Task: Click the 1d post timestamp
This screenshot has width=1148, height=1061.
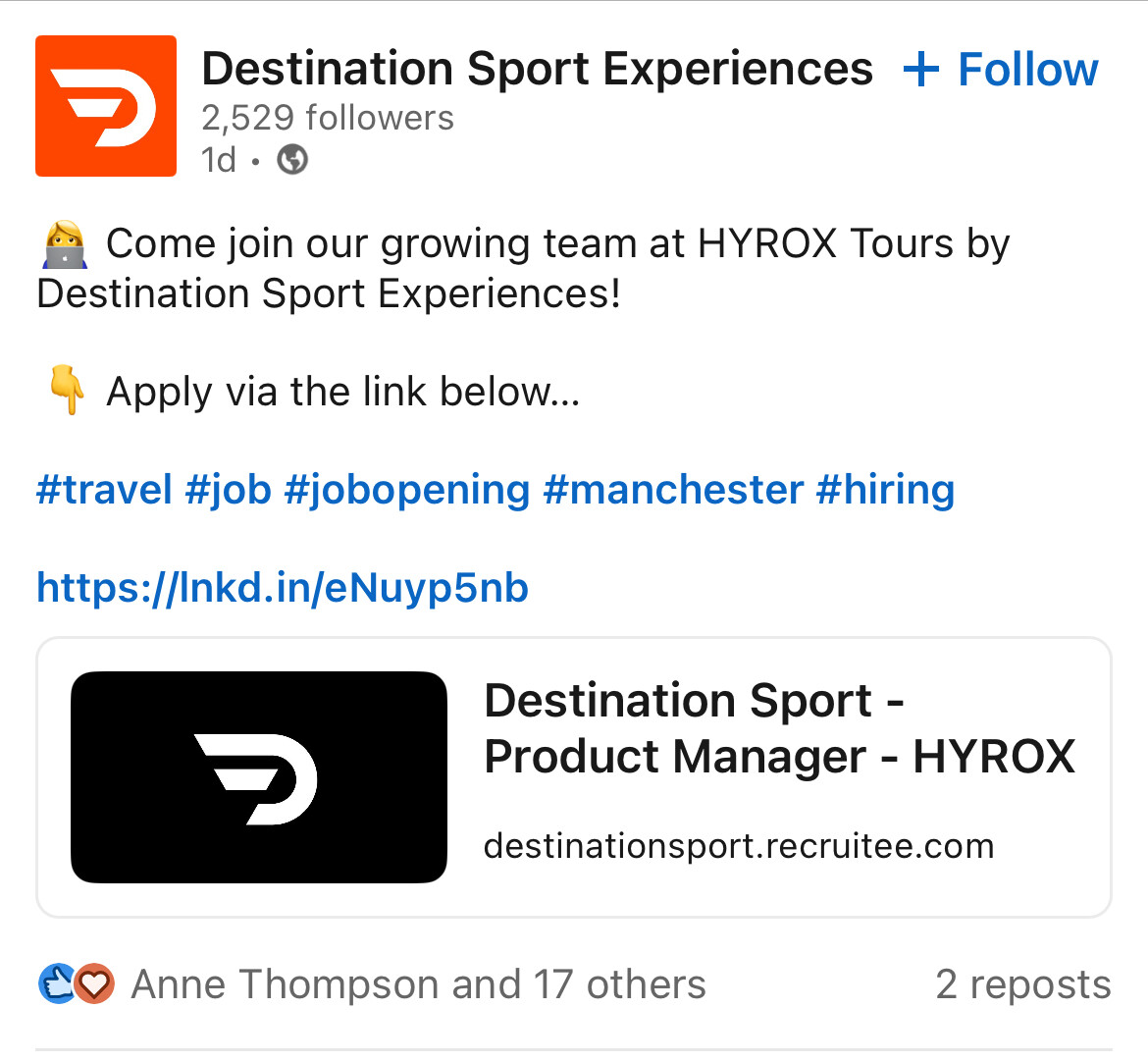Action: [219, 160]
